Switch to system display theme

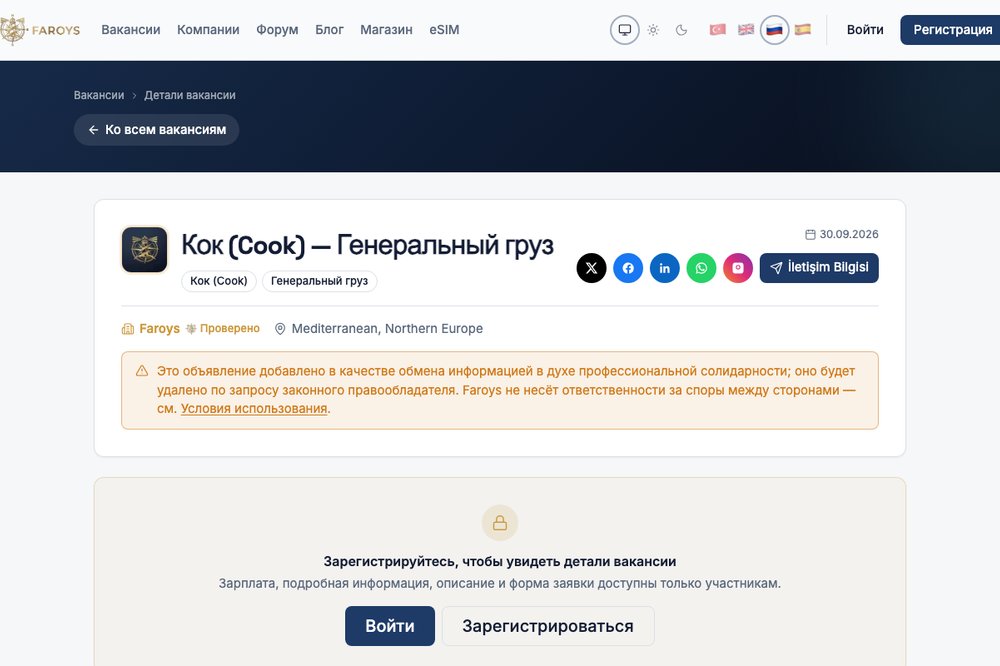pyautogui.click(x=624, y=30)
